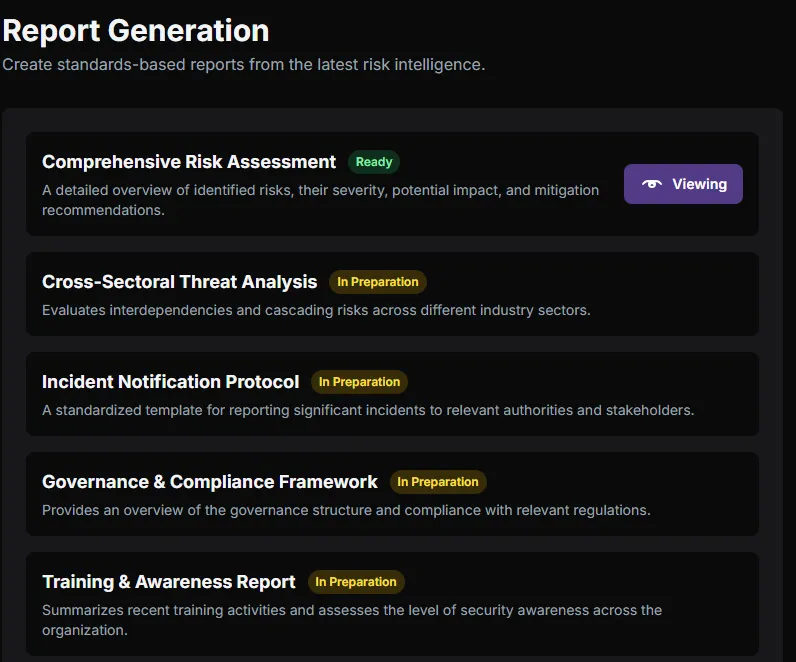Screen dimensions: 796x662
Task: Click In Preparation badge beside Cross-Sectoral Threat Analysis
Action: [378, 282]
